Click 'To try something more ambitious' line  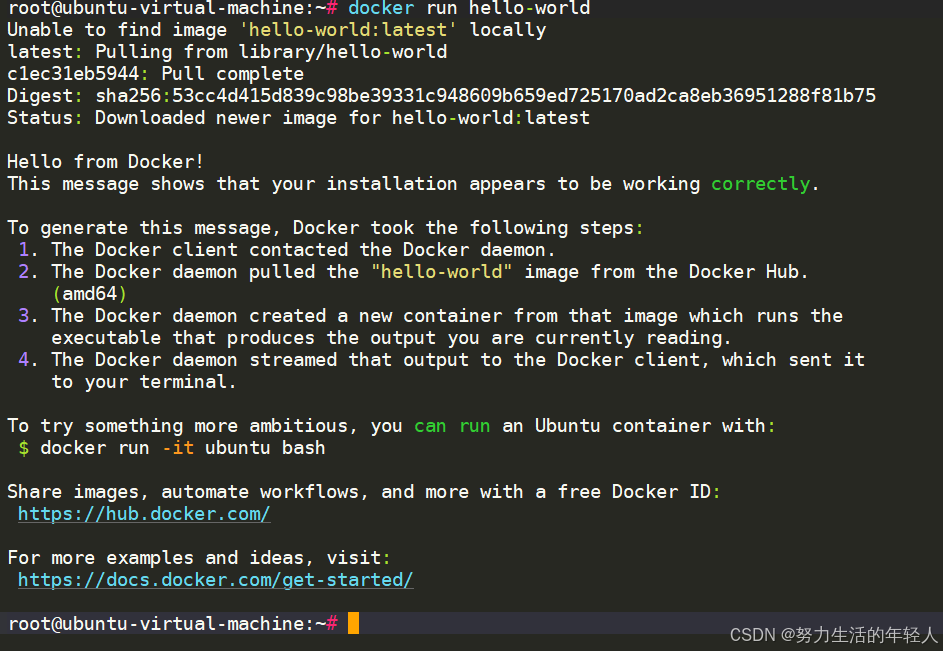click(x=392, y=426)
